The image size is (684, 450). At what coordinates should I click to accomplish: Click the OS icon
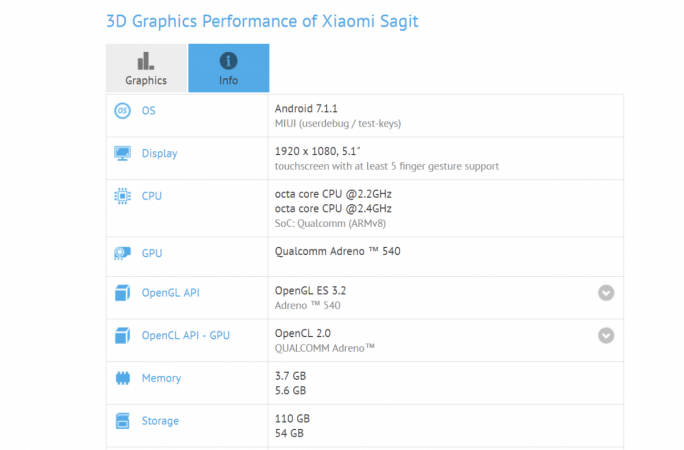[122, 110]
